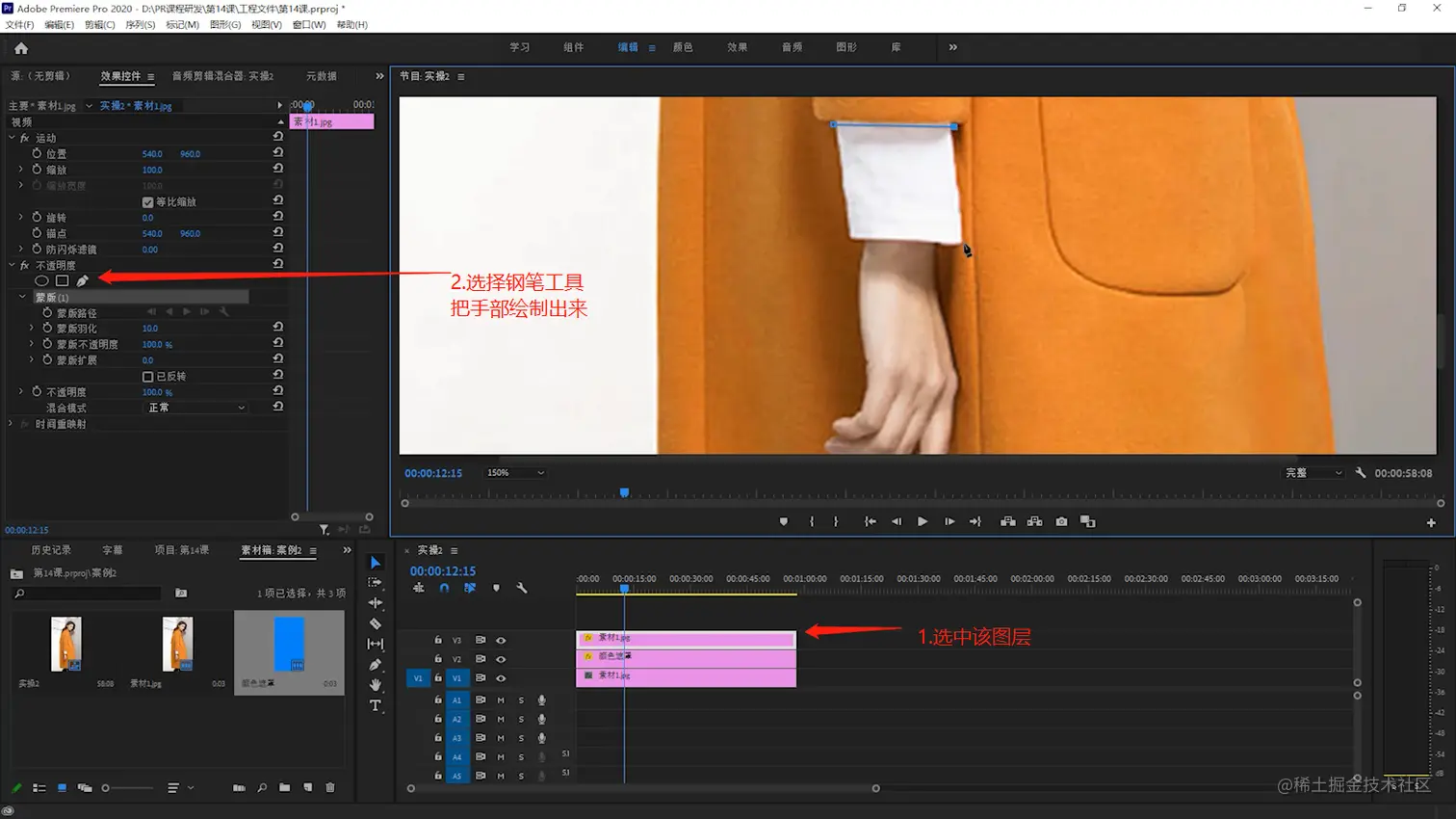Switch to the 元数据 metadata tab
Image resolution: width=1456 pixels, height=819 pixels.
pyautogui.click(x=322, y=76)
